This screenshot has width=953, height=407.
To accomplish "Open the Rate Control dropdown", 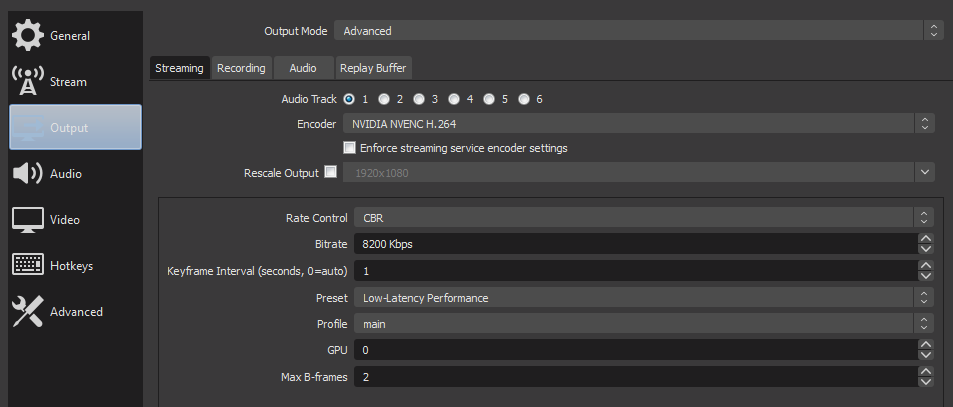I will pos(644,217).
